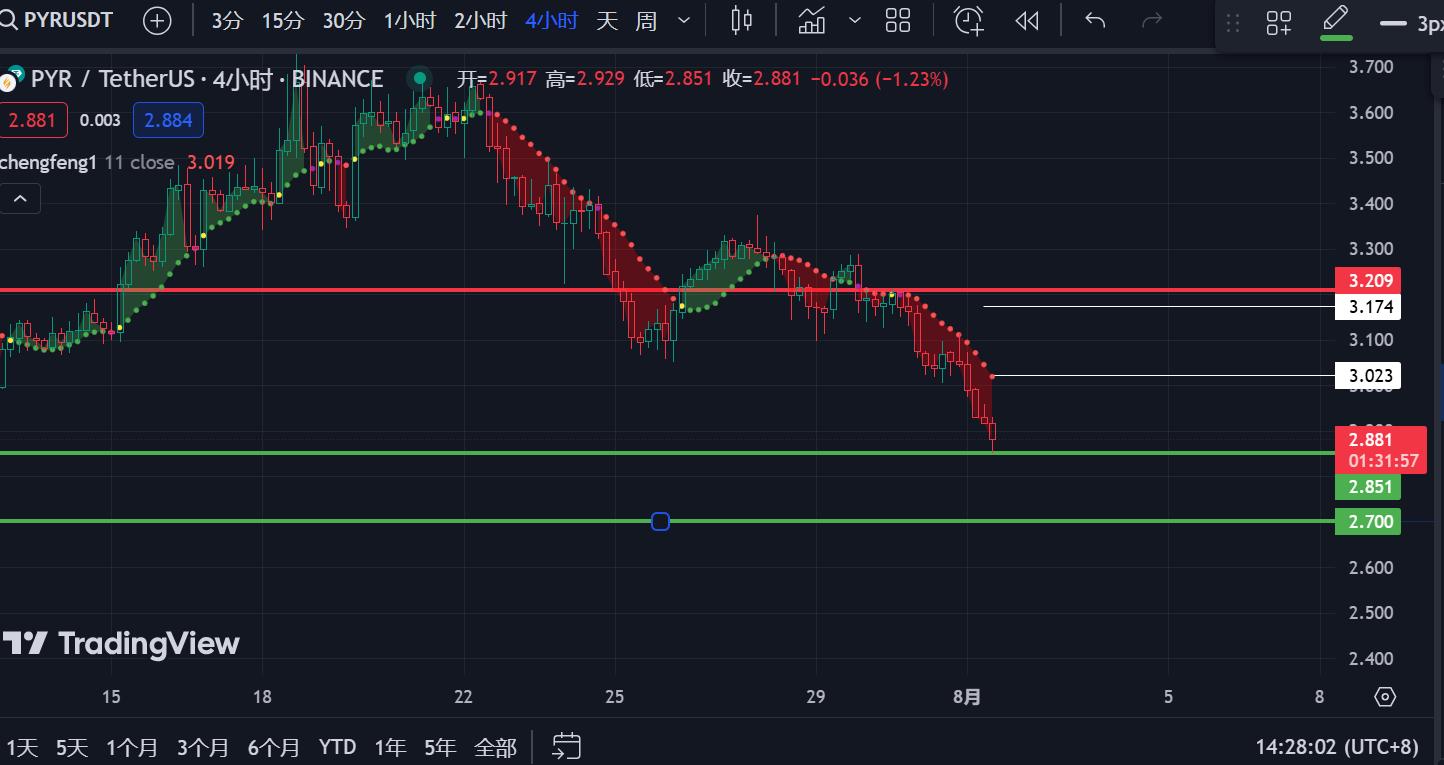Click the compare or add symbol plus icon
1444x765 pixels.
point(157,20)
